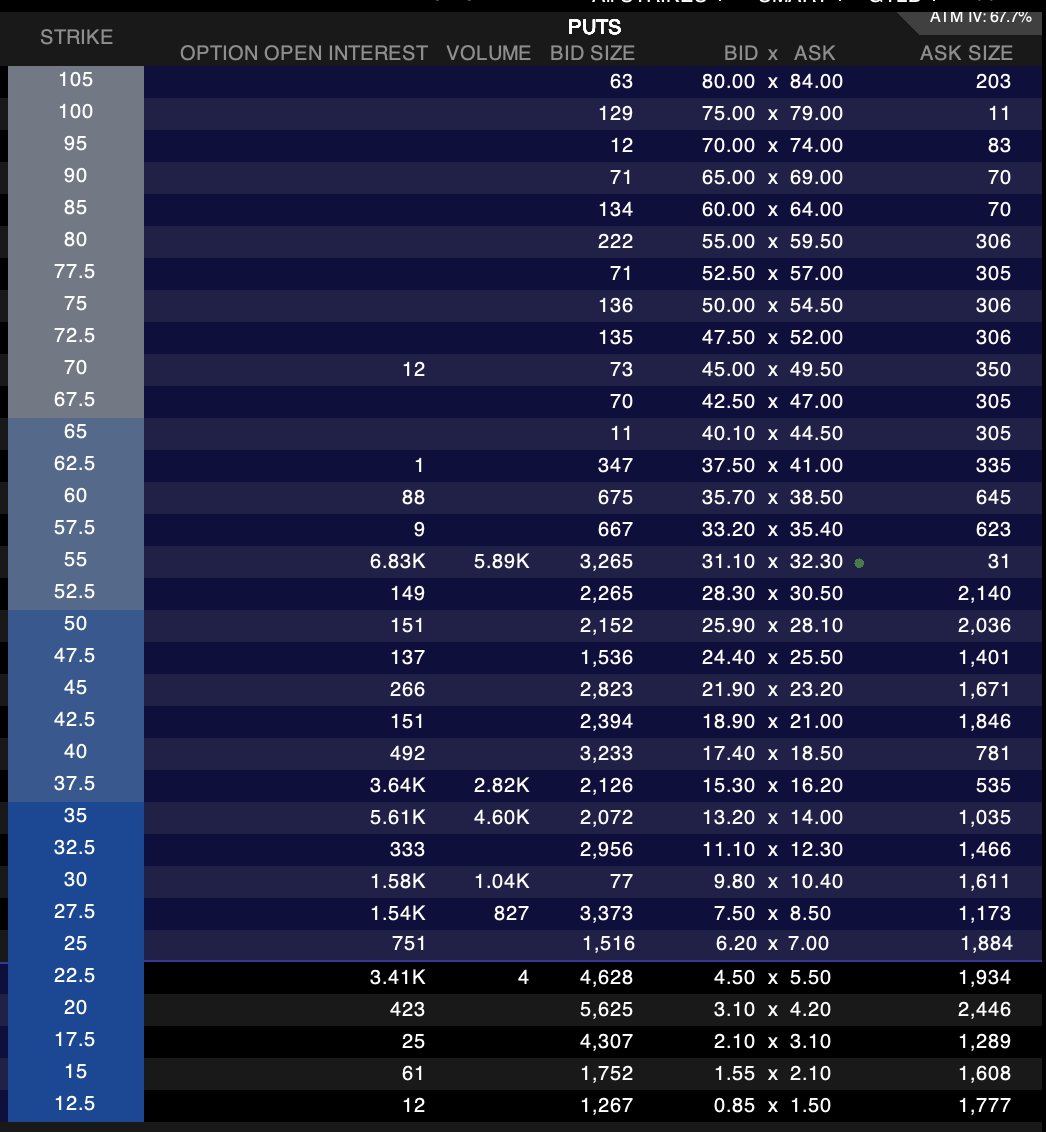This screenshot has height=1132, width=1046.
Task: Click ask price 1.50 at strike 12.5
Action: pyautogui.click(x=811, y=1105)
